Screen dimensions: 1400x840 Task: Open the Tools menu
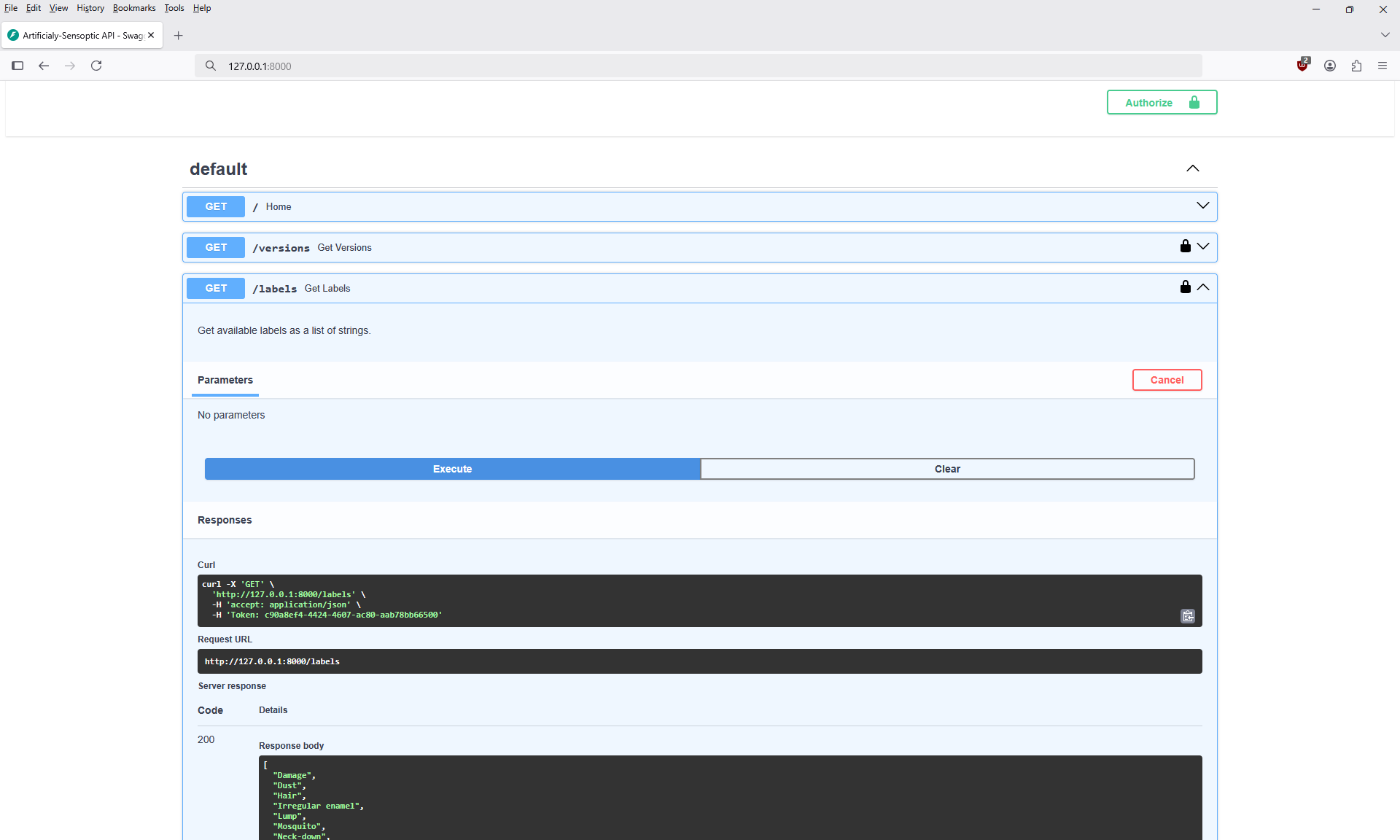174,8
